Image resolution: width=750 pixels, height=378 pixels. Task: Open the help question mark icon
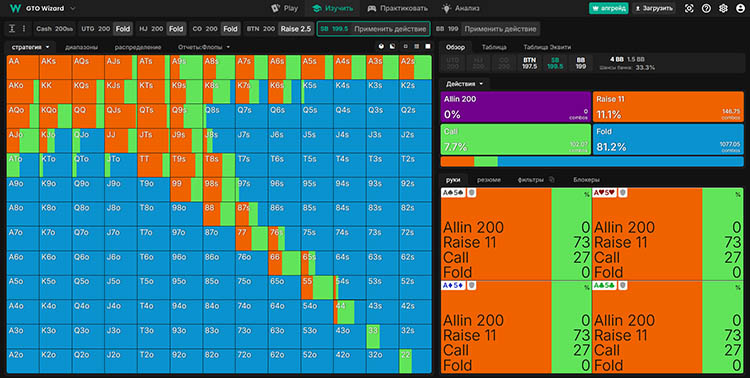tap(706, 8)
